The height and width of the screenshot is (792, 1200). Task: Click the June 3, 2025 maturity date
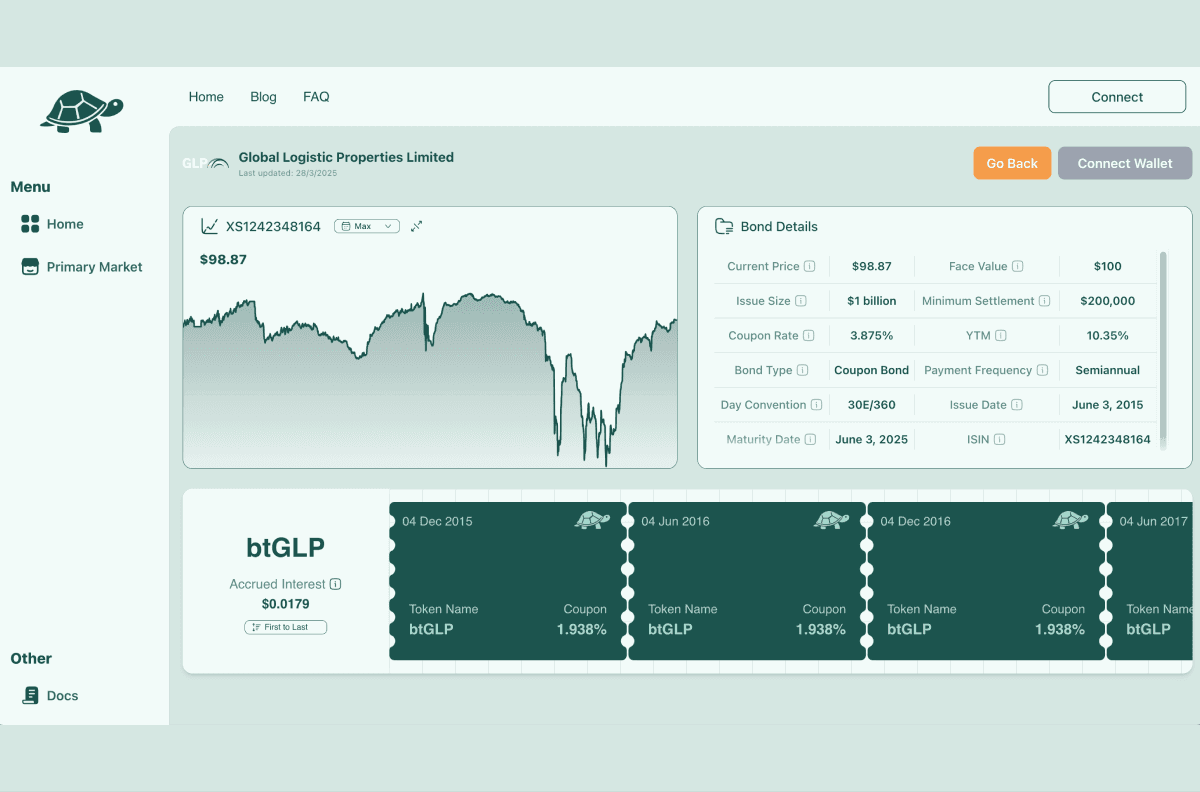872,439
